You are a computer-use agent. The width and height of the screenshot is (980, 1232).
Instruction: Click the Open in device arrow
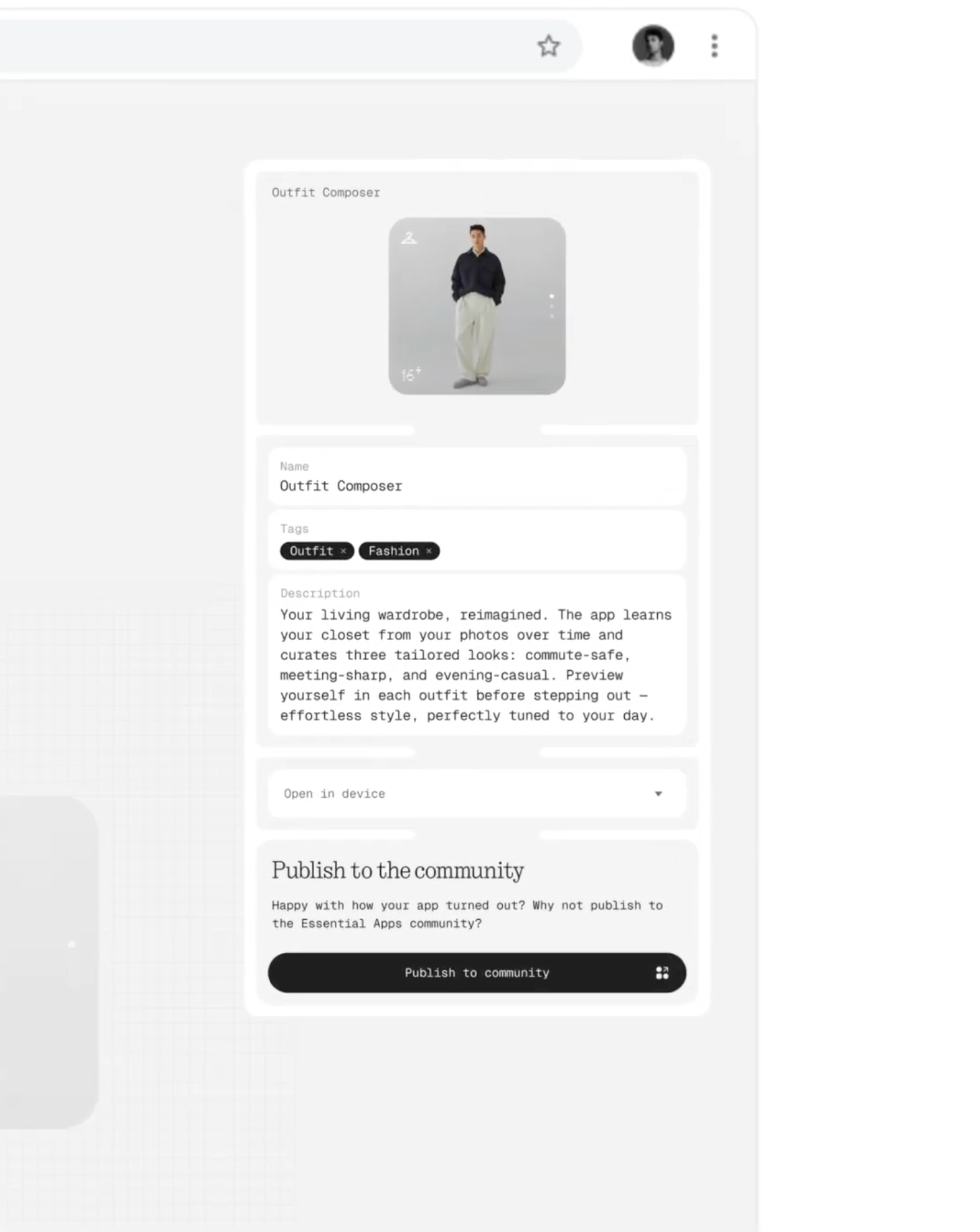(659, 794)
